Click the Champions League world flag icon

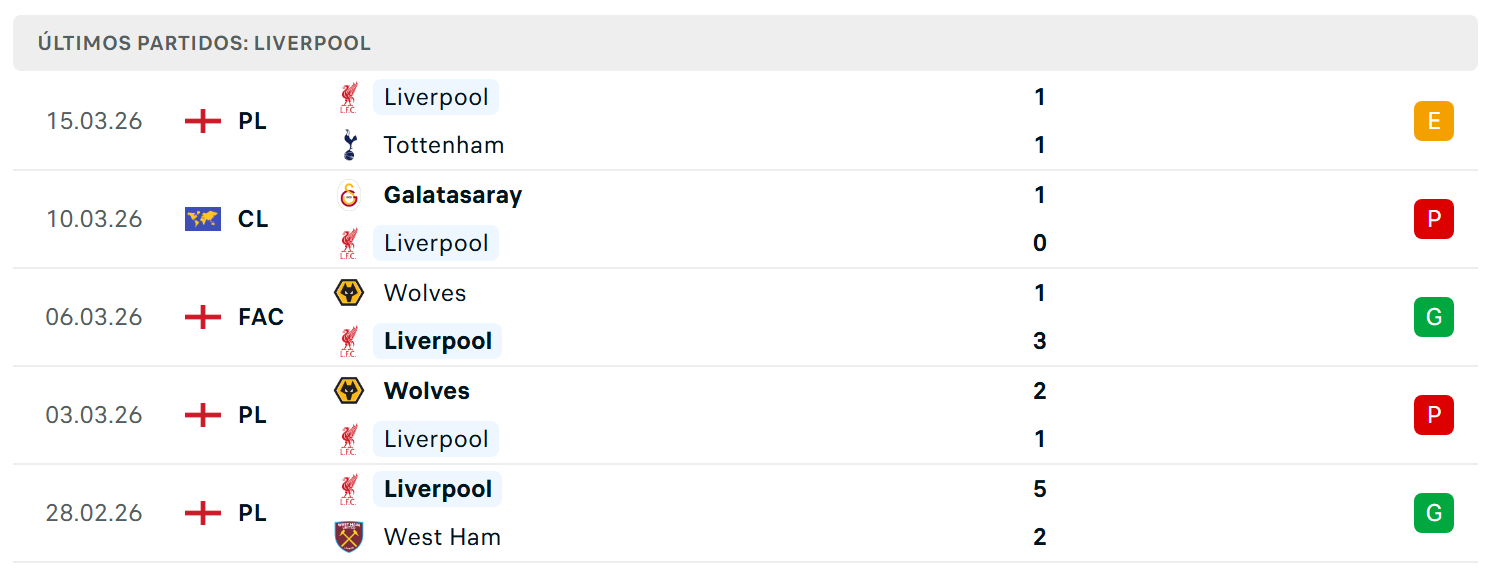[x=203, y=219]
